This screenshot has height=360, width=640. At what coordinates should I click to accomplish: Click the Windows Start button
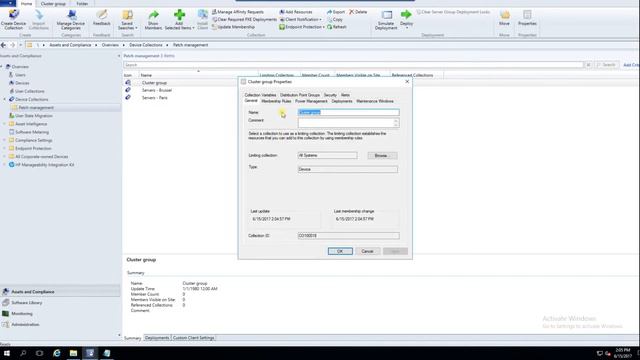(x=7, y=353)
